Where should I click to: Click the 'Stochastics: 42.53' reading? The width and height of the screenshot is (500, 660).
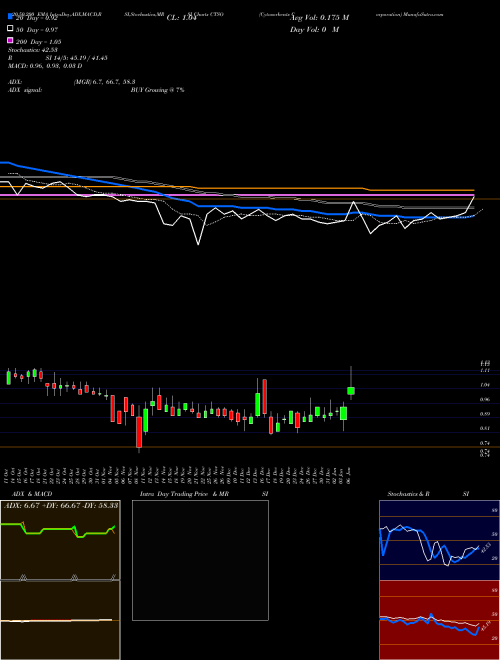pos(32,50)
